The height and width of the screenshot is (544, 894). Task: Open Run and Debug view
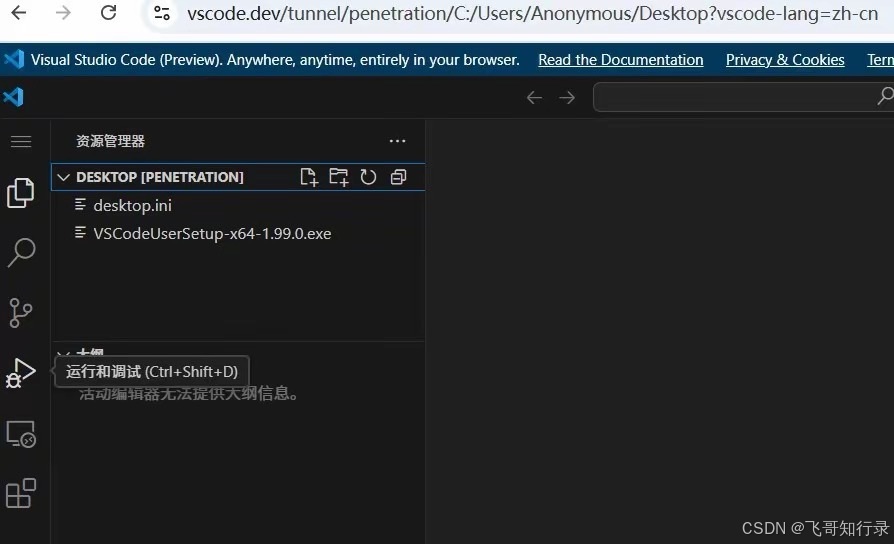[21, 374]
